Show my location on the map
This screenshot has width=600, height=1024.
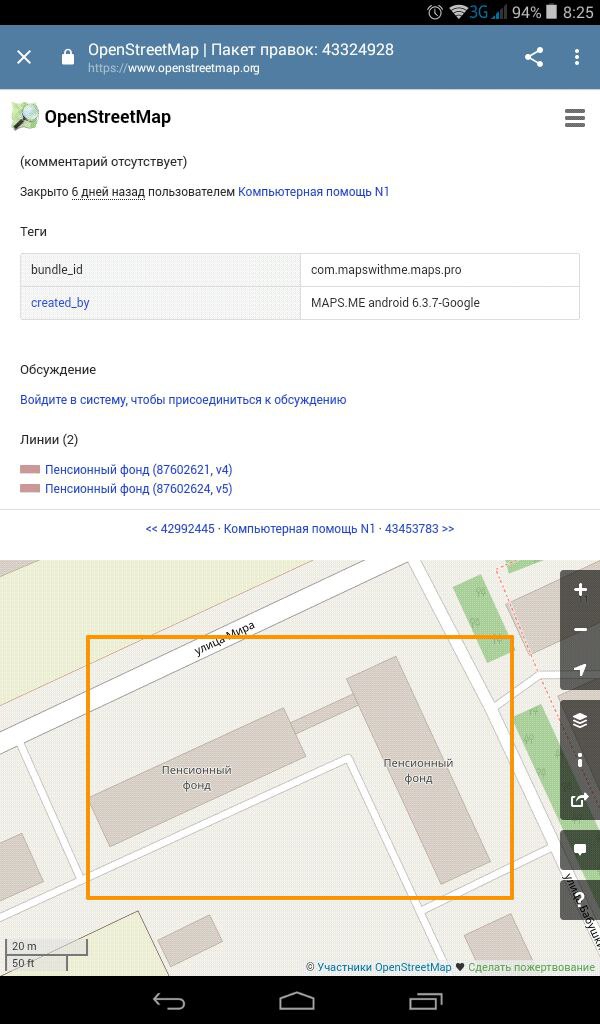tap(580, 669)
